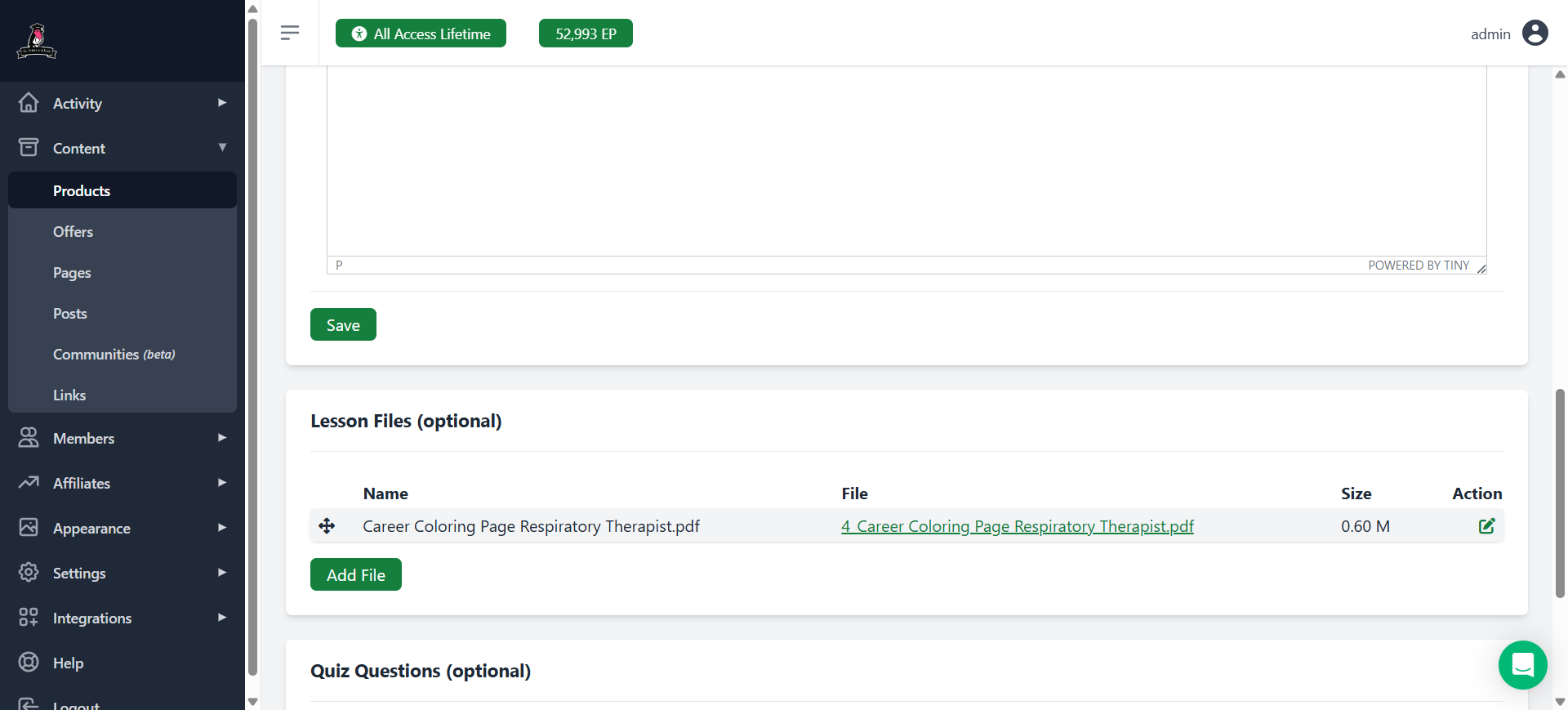Click the admin user avatar icon

click(x=1535, y=33)
